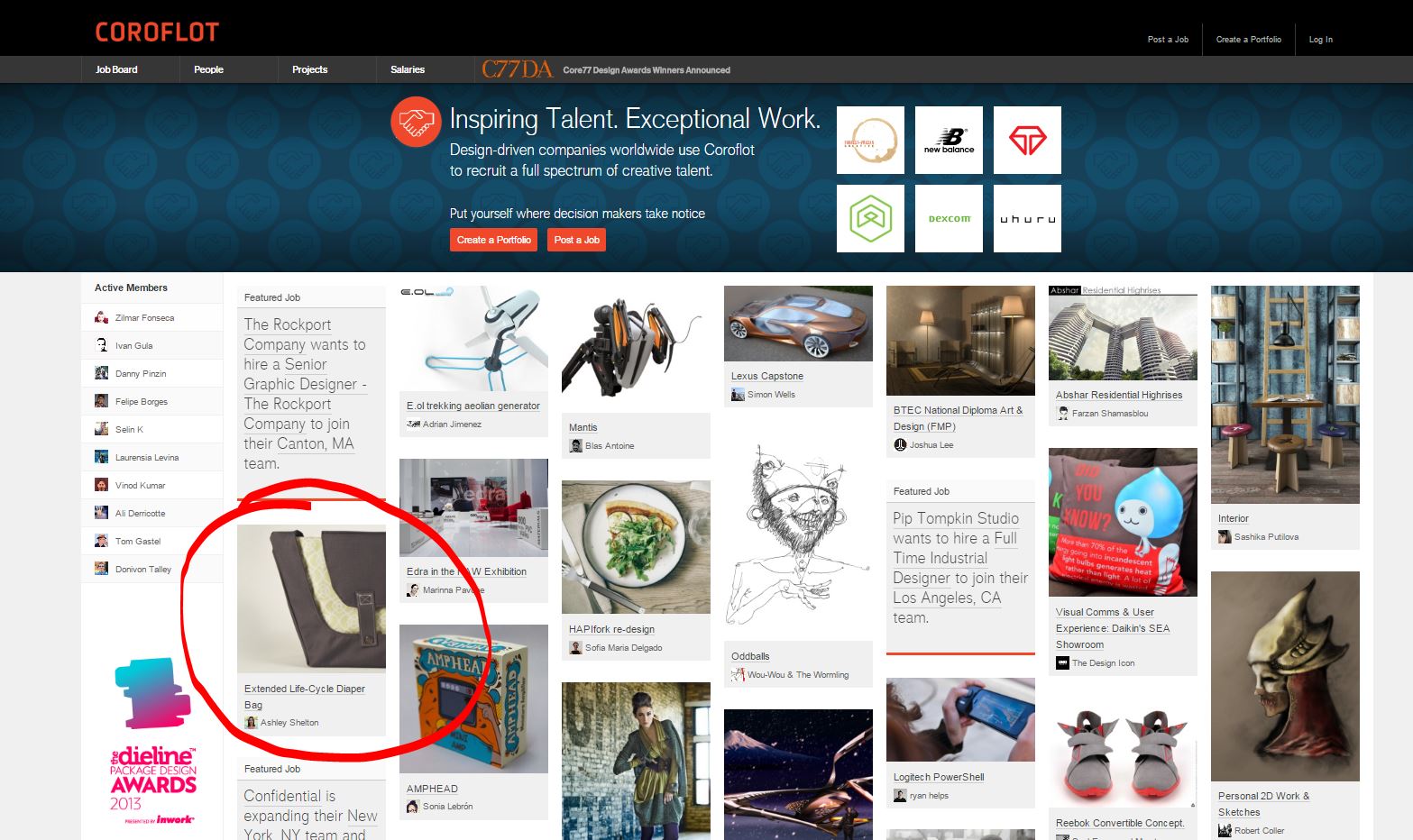Open the Lexus Capstone project link
The height and width of the screenshot is (840, 1413).
point(766,376)
